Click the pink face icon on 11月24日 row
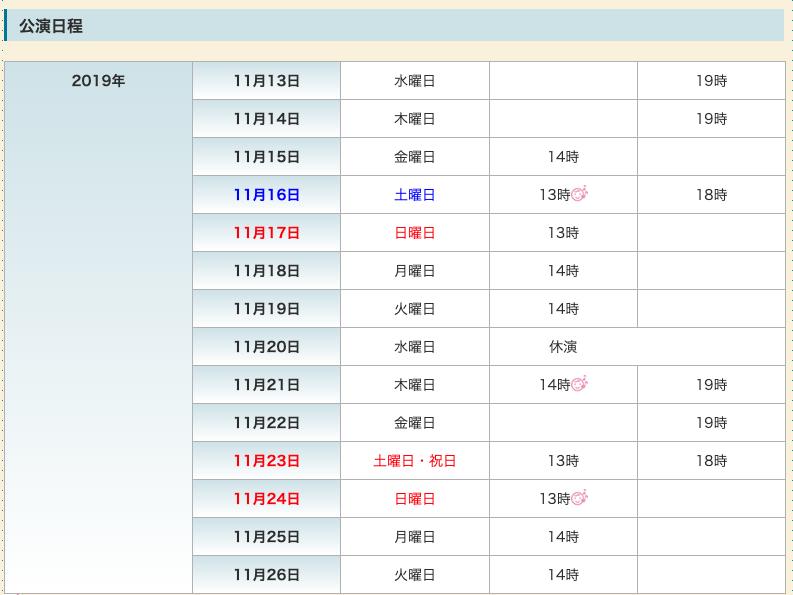 [580, 498]
